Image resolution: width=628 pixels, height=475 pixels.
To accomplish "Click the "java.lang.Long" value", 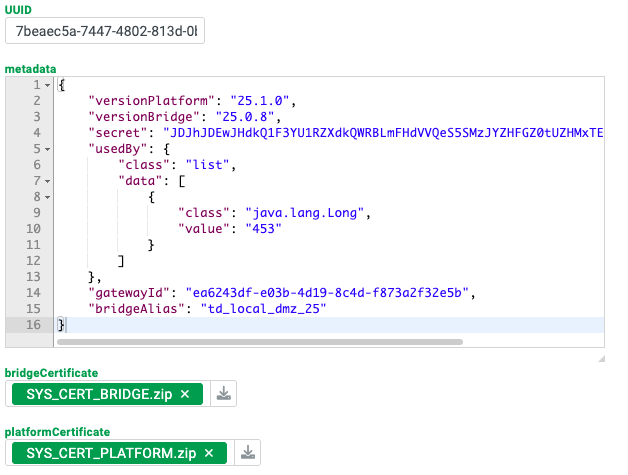I will click(305, 213).
